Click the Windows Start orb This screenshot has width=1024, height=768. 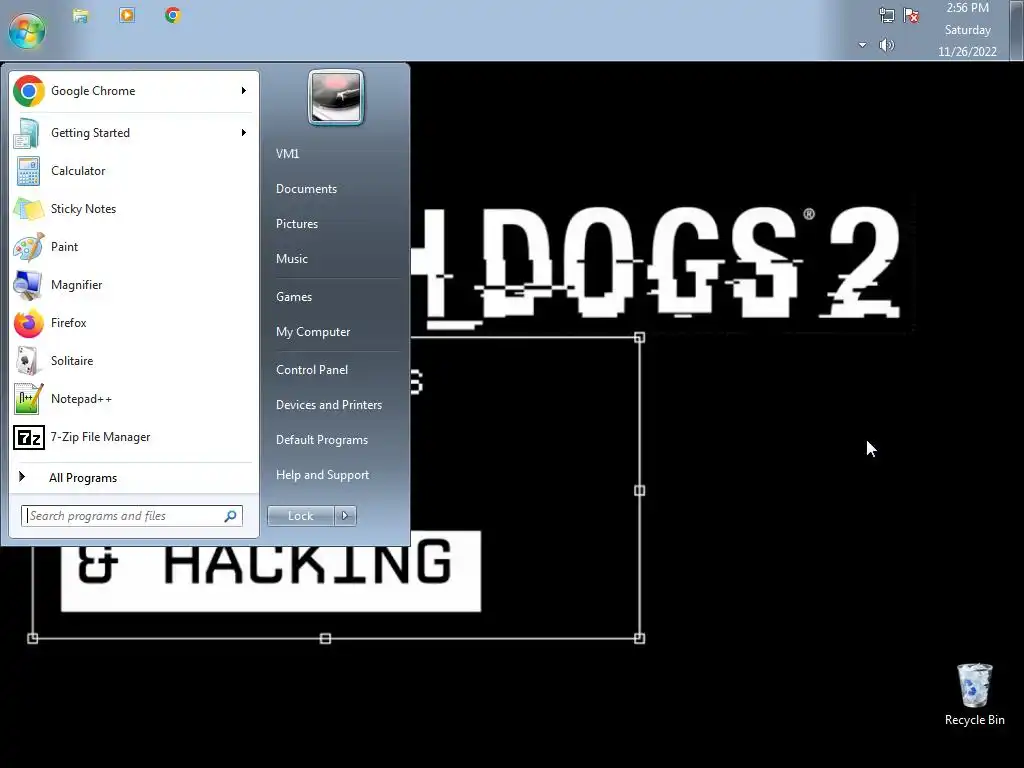pos(27,30)
